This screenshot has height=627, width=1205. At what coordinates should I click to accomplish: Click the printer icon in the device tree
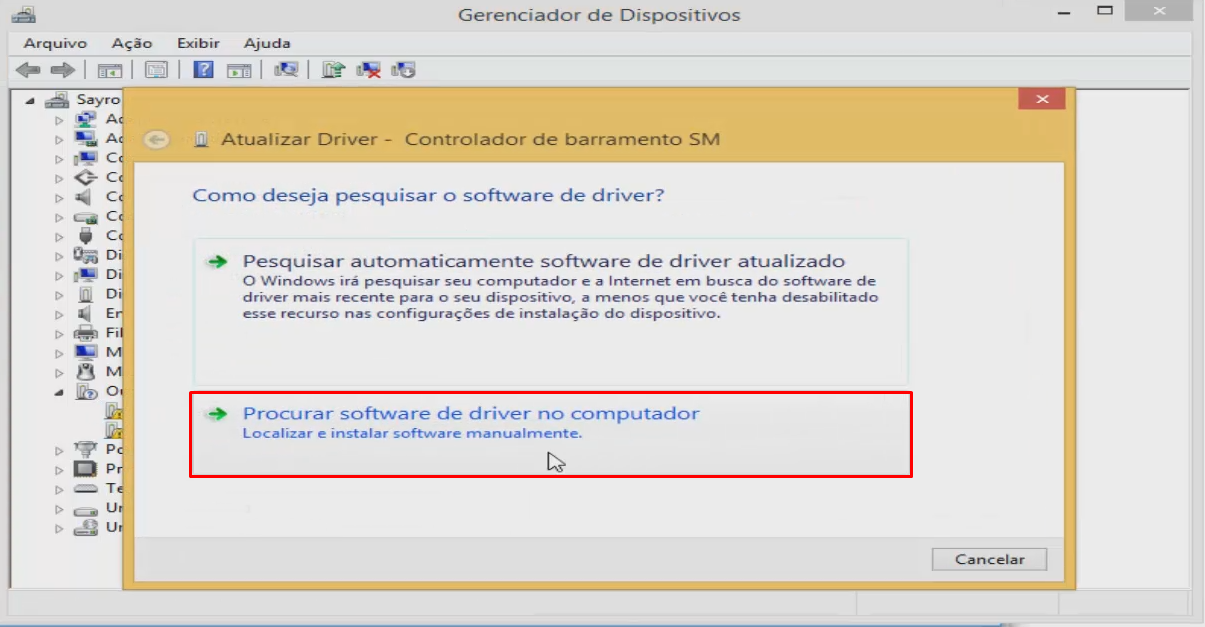(87, 333)
